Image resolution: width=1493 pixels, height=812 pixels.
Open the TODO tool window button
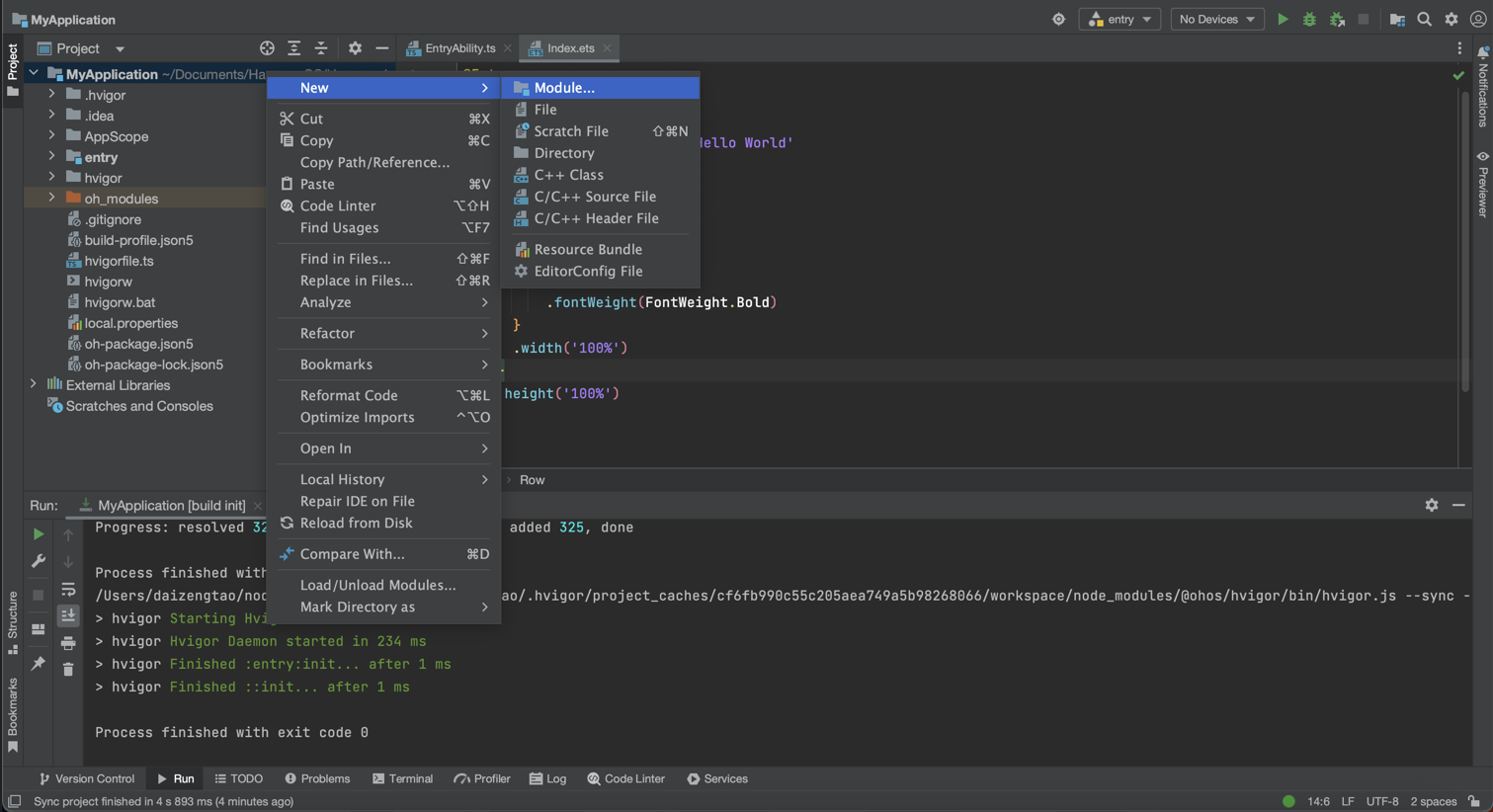[x=239, y=778]
